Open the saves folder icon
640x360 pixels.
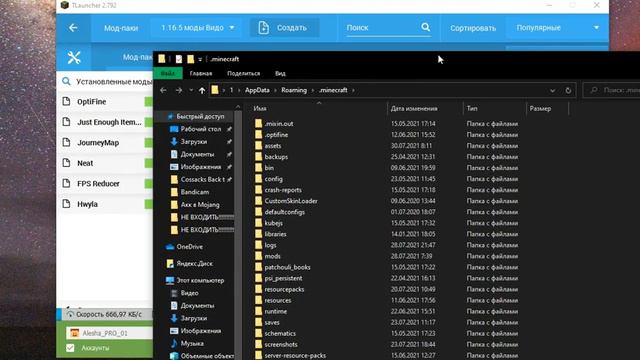pos(258,322)
